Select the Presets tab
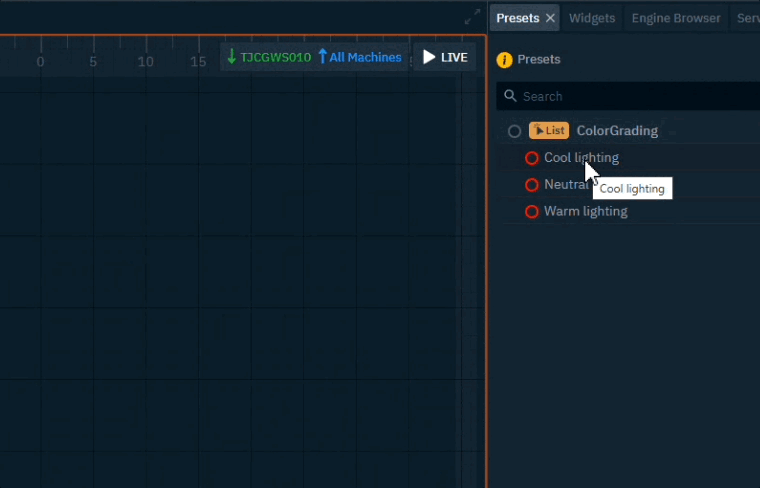The height and width of the screenshot is (488, 760). coord(517,18)
